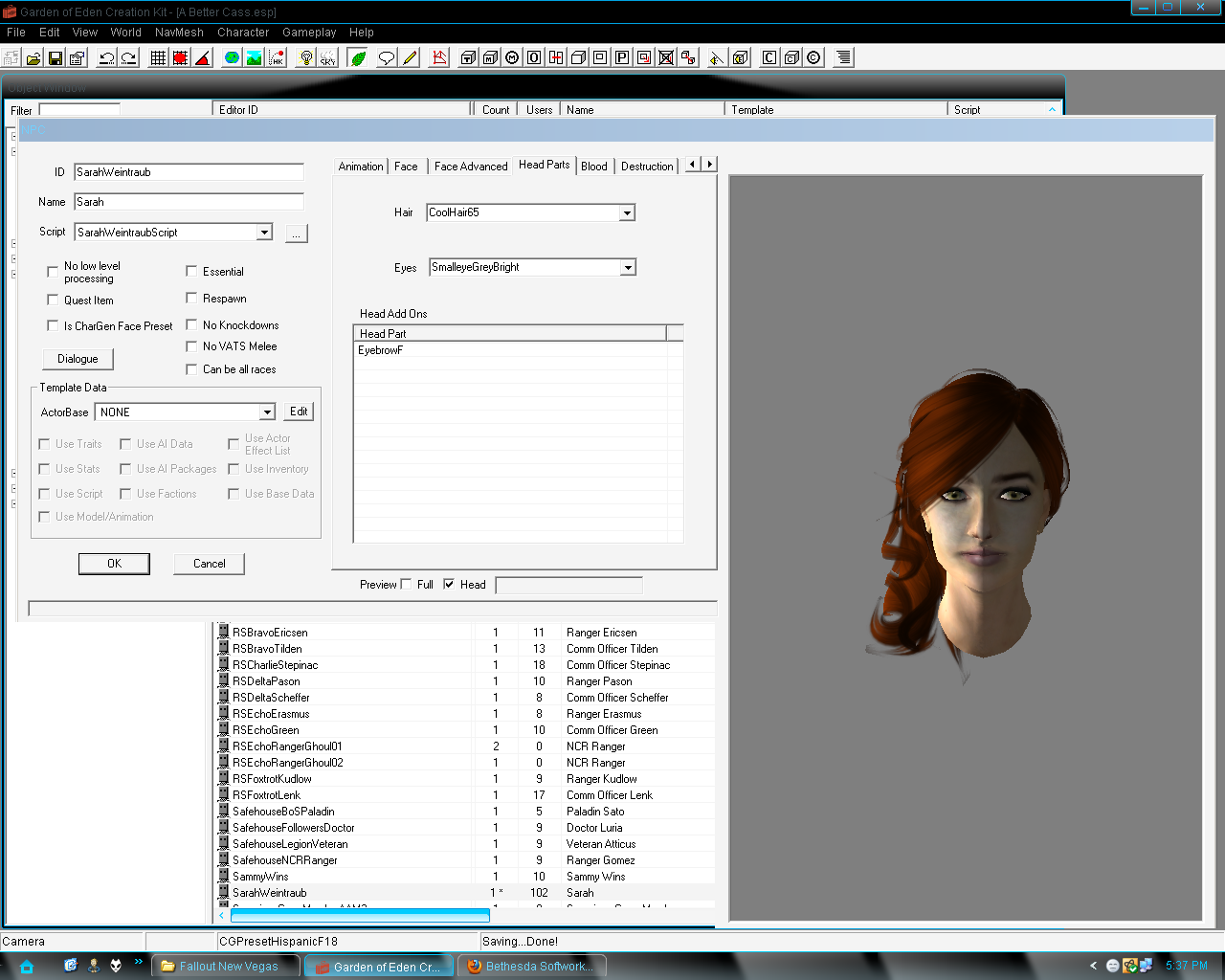Click the circled M toolbar icon

(x=512, y=57)
